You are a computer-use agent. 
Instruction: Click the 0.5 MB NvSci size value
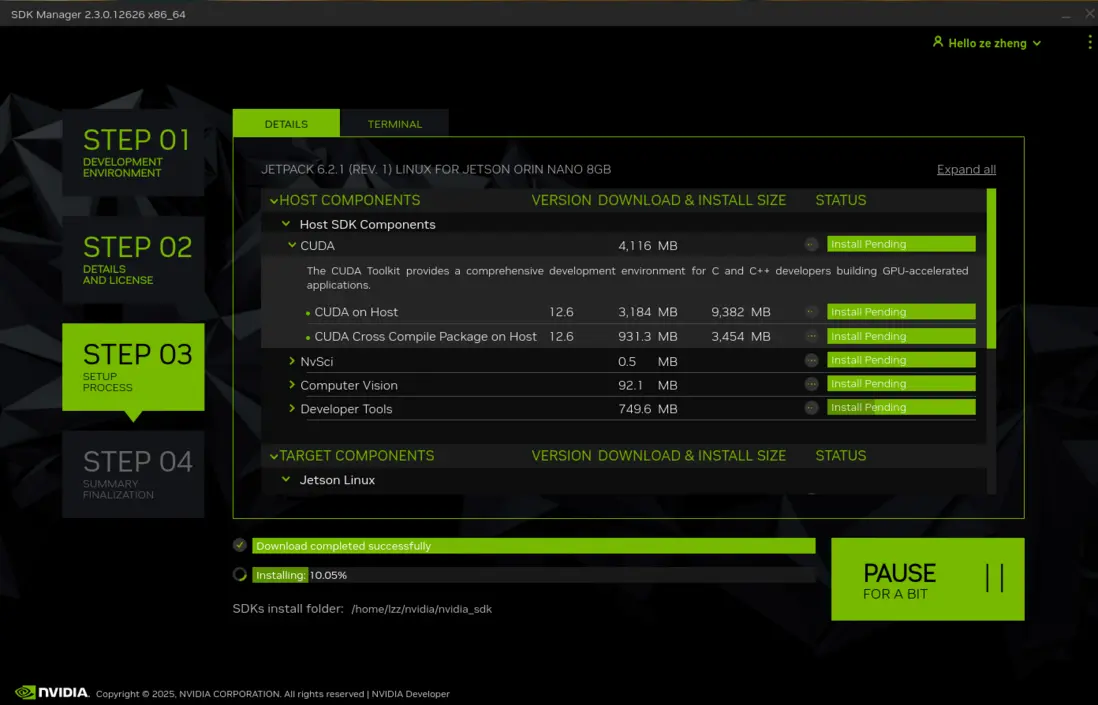click(648, 362)
